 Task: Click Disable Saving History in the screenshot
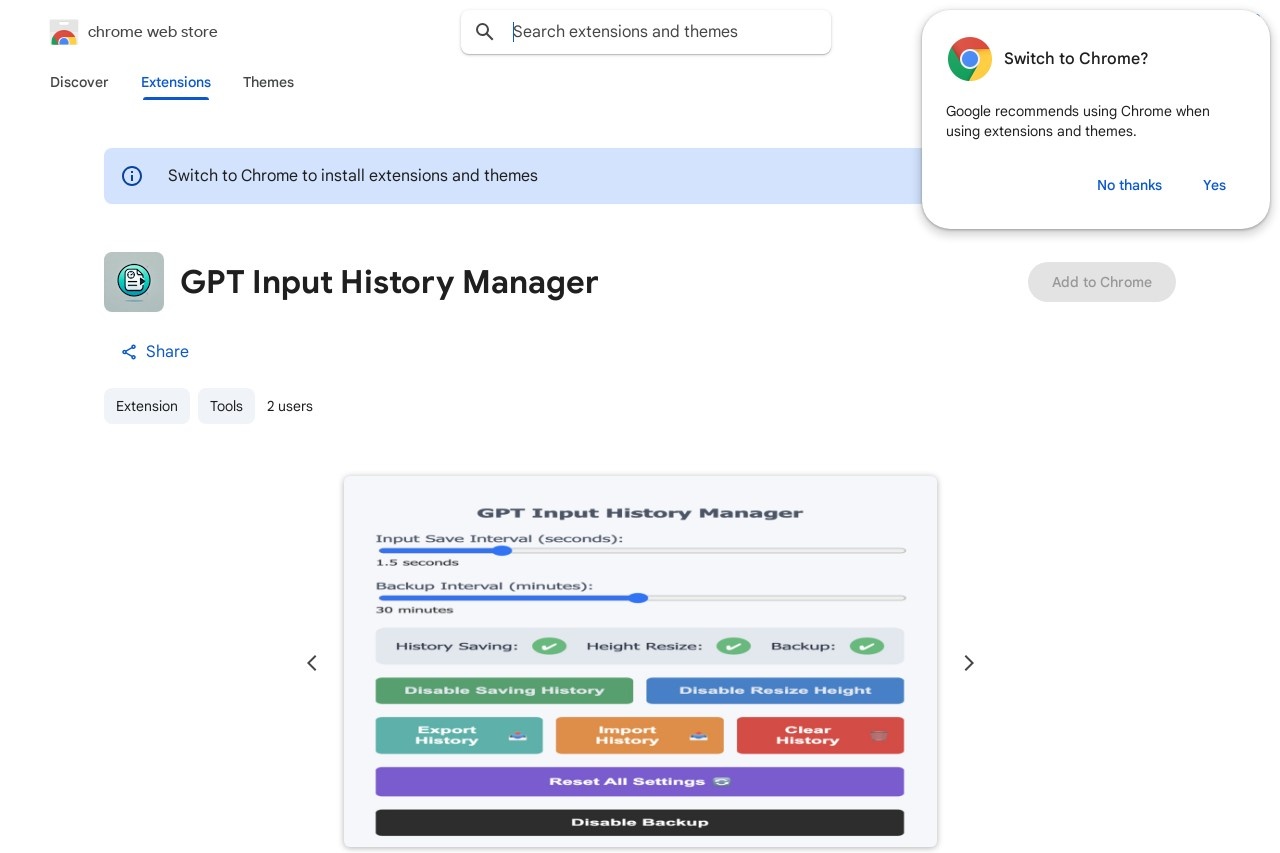[x=504, y=691]
